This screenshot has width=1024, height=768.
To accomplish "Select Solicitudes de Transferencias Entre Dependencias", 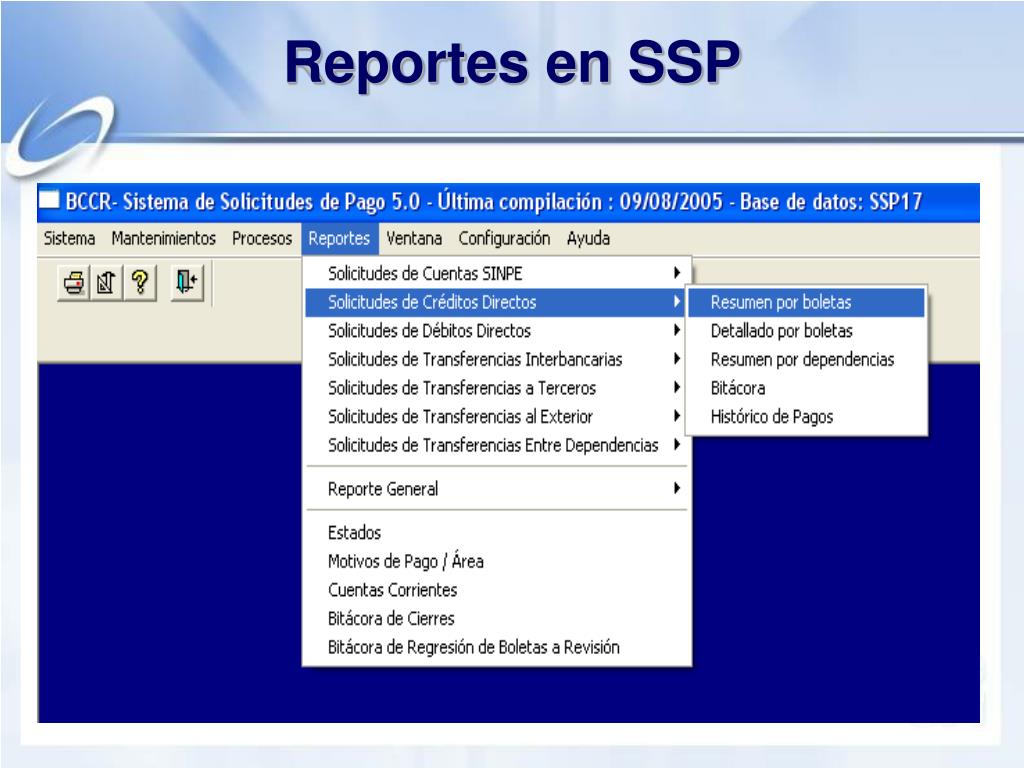I will click(x=498, y=445).
